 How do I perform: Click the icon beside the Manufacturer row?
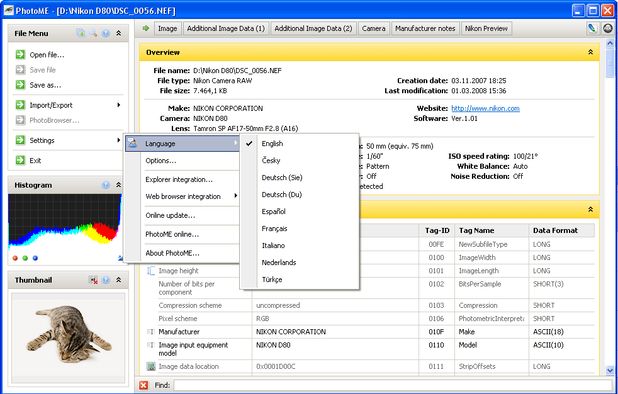pyautogui.click(x=151, y=332)
